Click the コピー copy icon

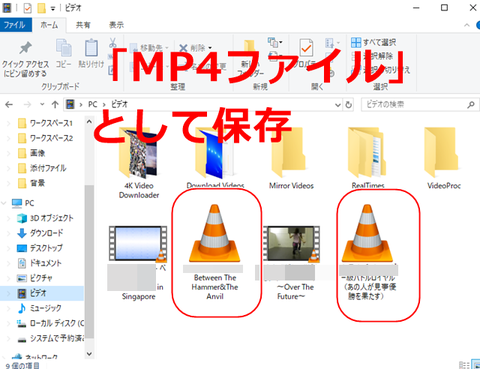coord(64,48)
